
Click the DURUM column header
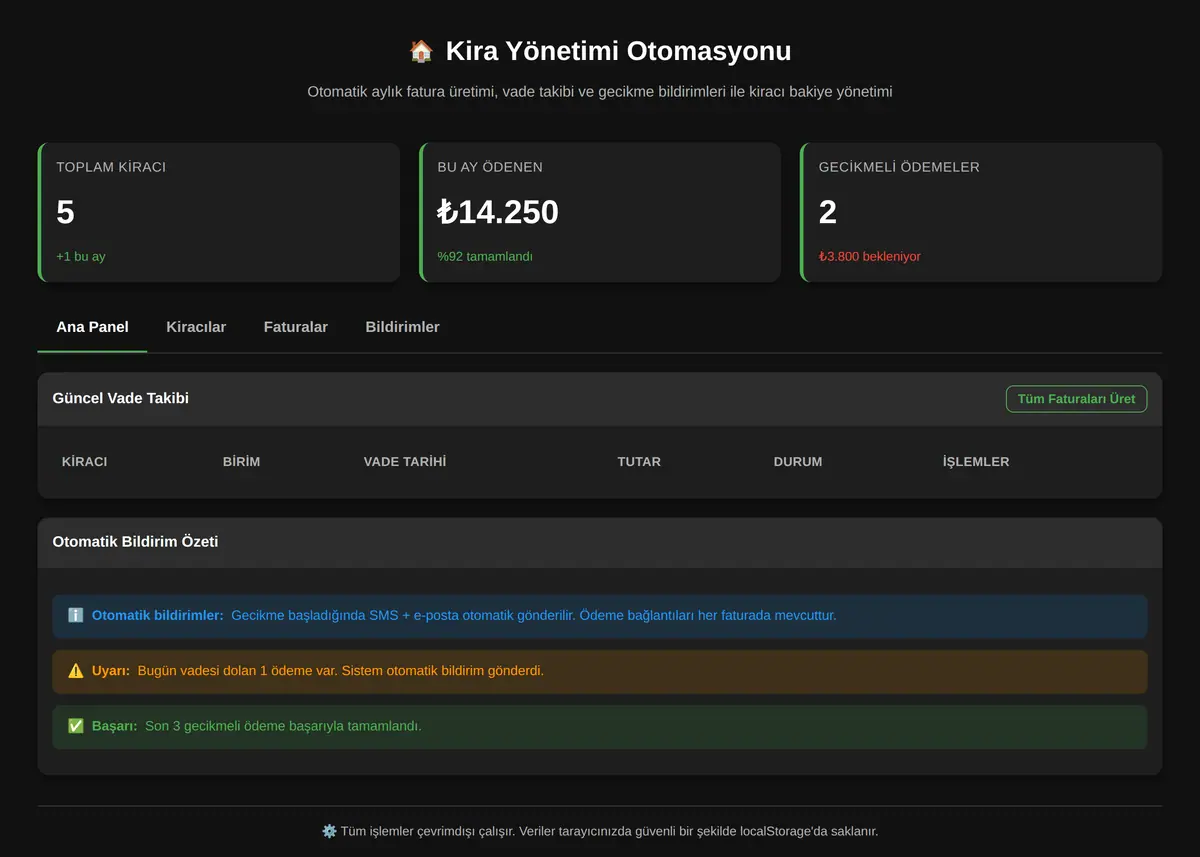tap(798, 462)
